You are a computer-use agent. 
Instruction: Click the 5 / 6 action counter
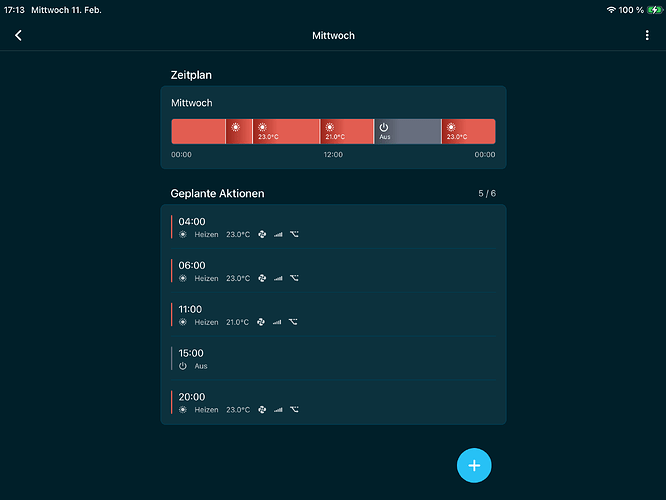tap(487, 193)
